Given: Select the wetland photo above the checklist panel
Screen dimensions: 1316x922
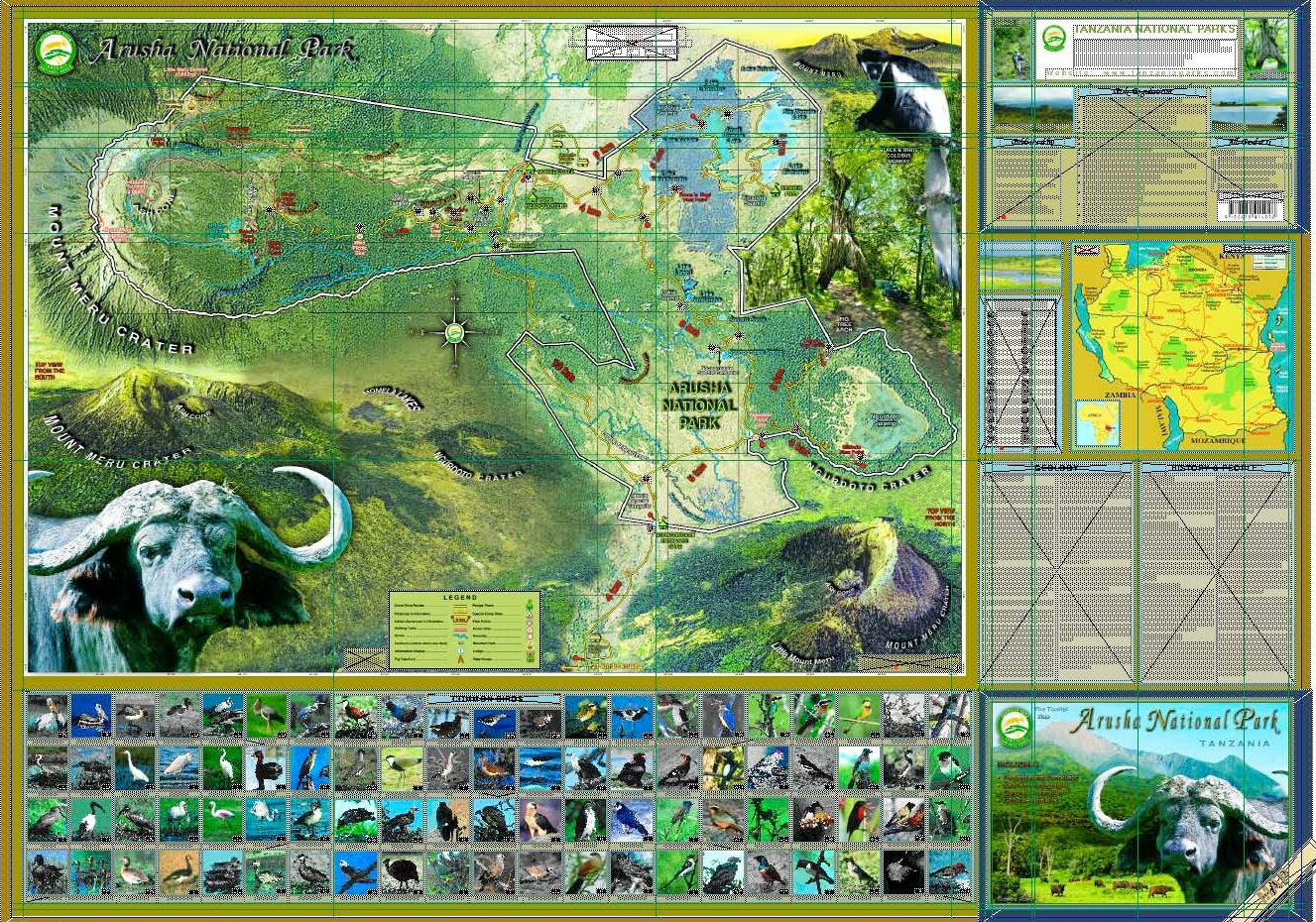Looking at the screenshot, I should point(1020,267).
